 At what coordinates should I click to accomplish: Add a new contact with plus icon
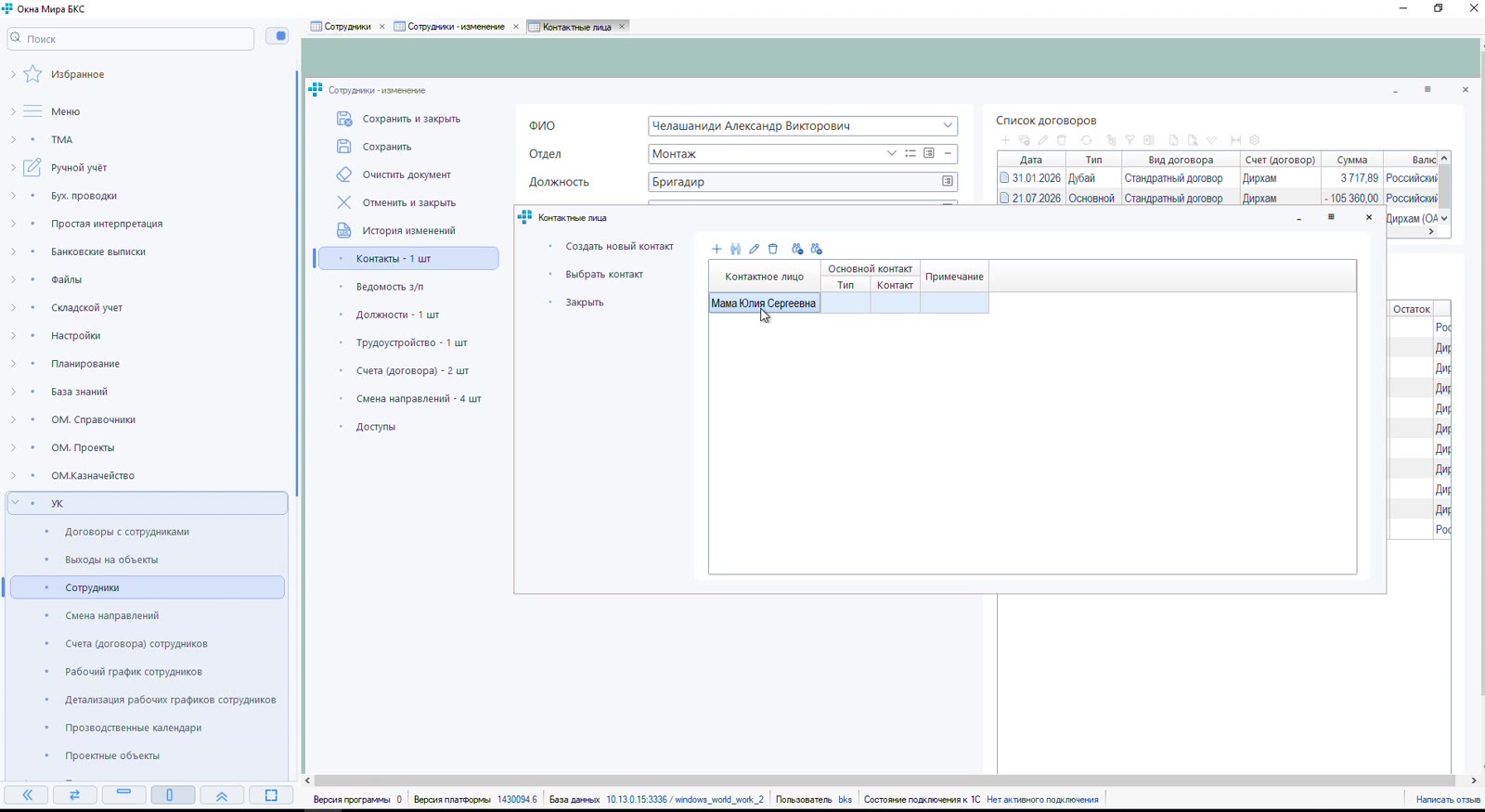click(717, 249)
